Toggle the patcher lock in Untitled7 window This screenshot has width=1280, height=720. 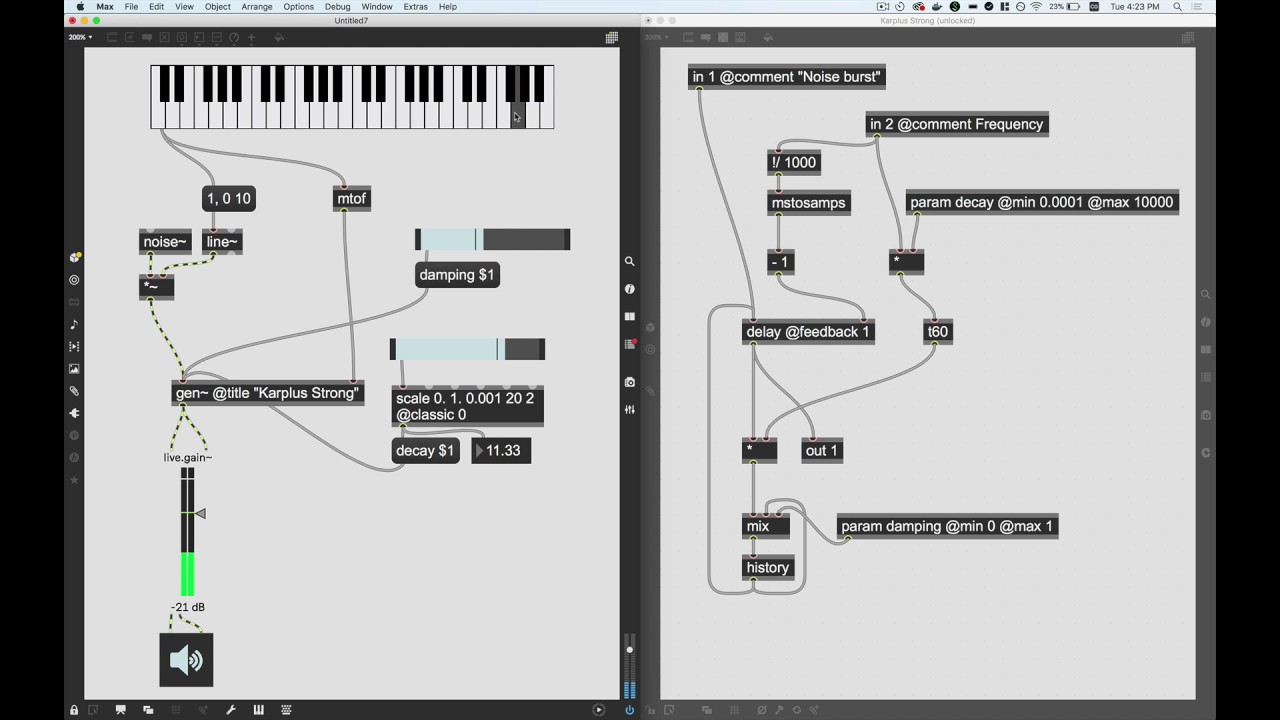(74, 710)
